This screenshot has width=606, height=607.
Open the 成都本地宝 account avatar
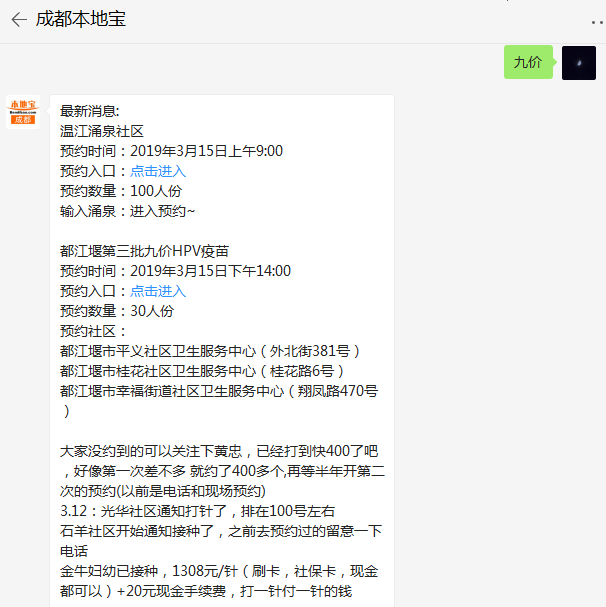[x=23, y=112]
